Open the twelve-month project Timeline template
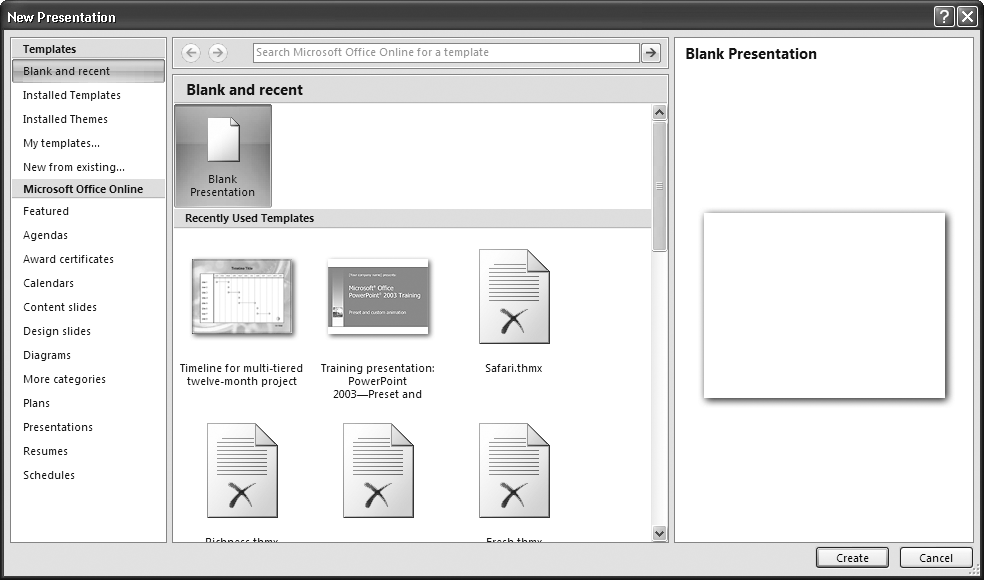This screenshot has height=580, width=984. 240,297
